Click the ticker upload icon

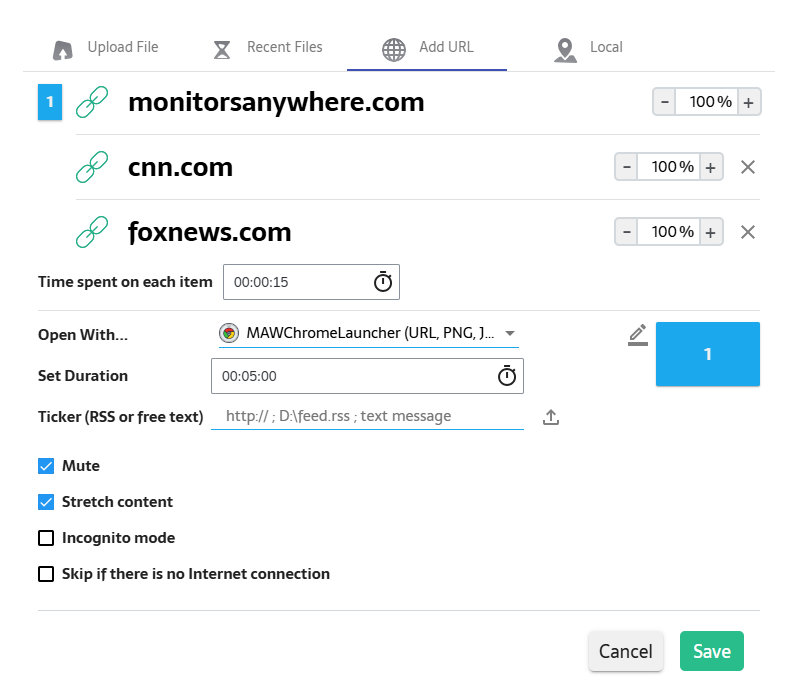point(551,417)
